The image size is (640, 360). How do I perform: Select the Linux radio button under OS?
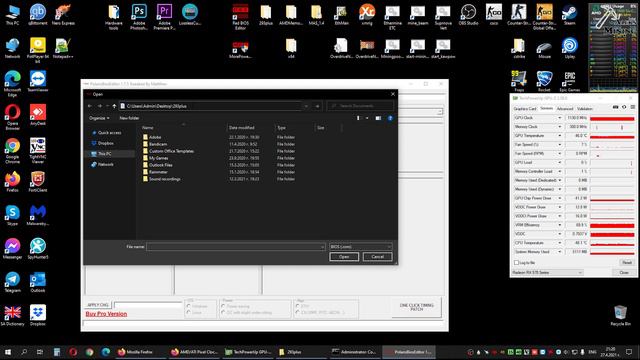tap(189, 312)
